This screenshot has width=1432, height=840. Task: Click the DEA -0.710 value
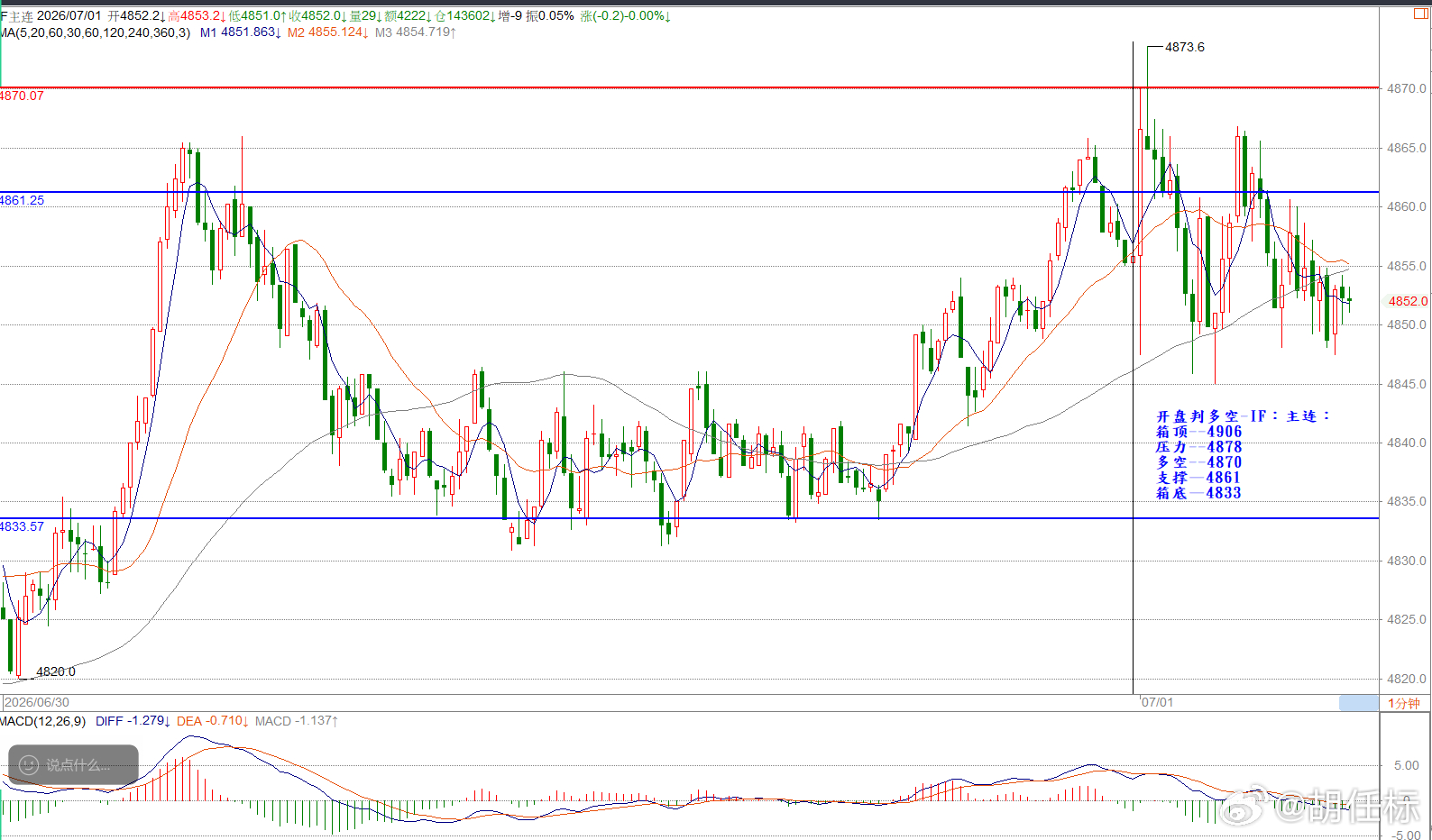point(213,721)
